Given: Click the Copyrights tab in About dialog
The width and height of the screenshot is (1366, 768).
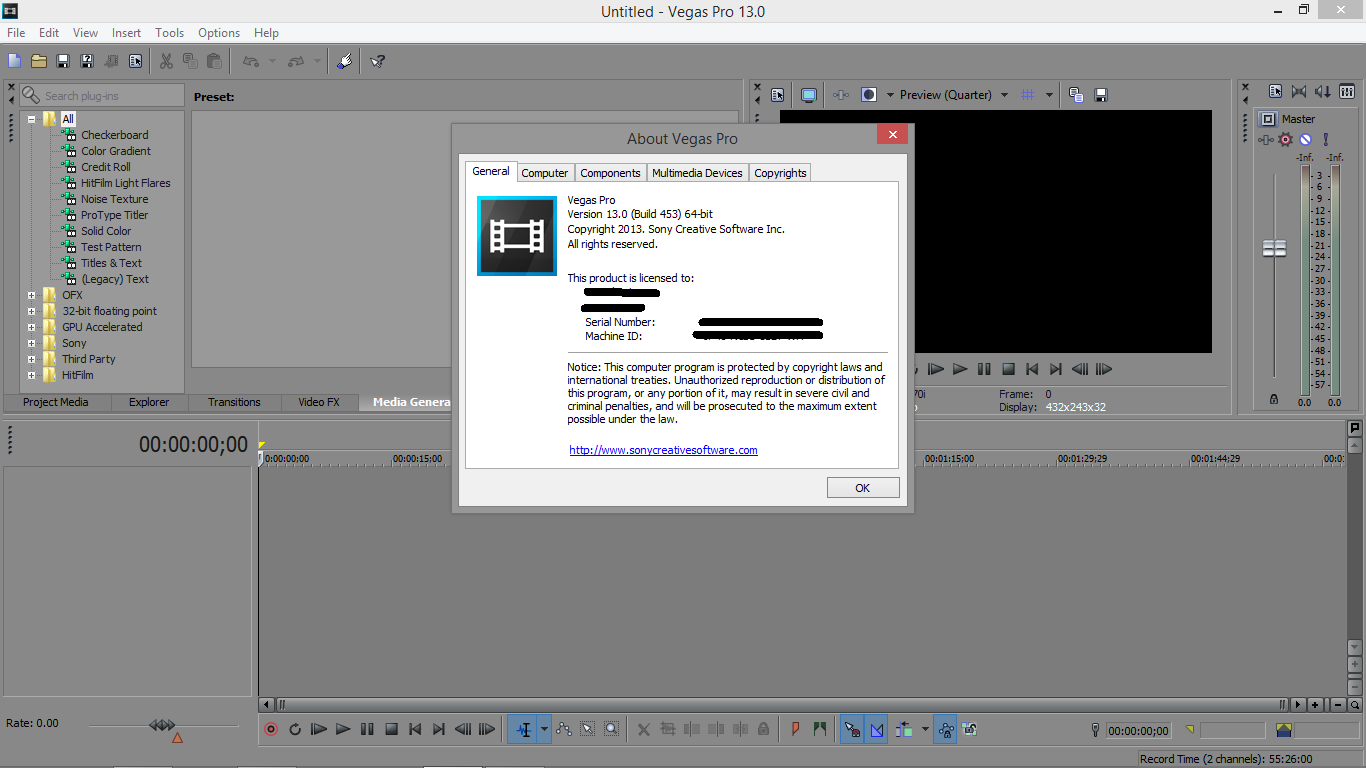Looking at the screenshot, I should 780,173.
